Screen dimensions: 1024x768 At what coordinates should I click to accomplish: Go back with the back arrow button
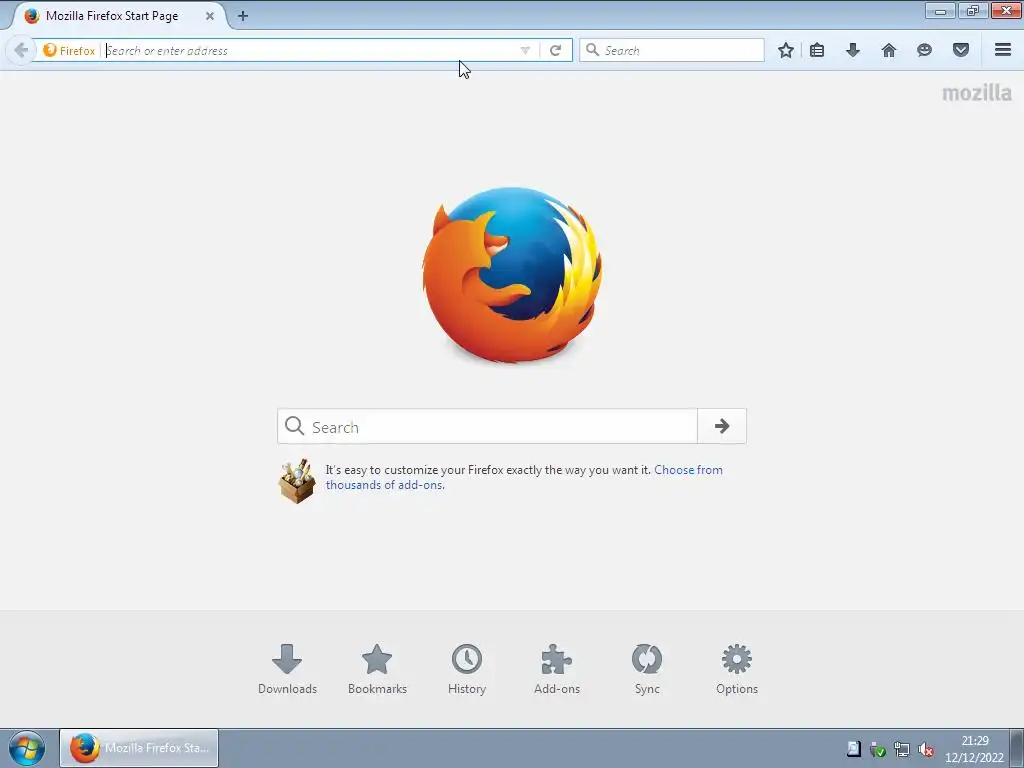pyautogui.click(x=21, y=50)
